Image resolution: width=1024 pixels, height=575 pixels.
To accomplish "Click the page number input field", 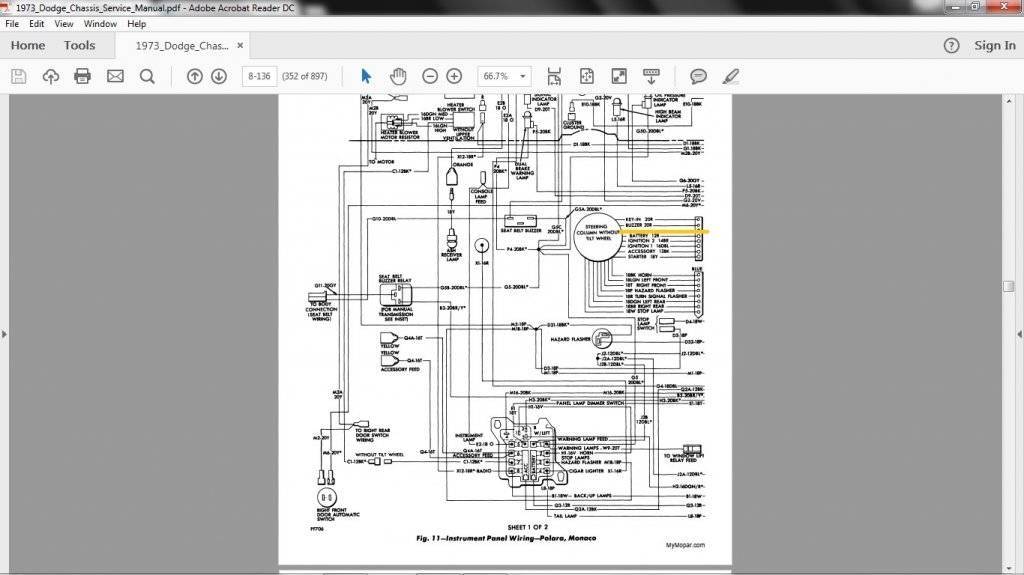I will point(259,76).
